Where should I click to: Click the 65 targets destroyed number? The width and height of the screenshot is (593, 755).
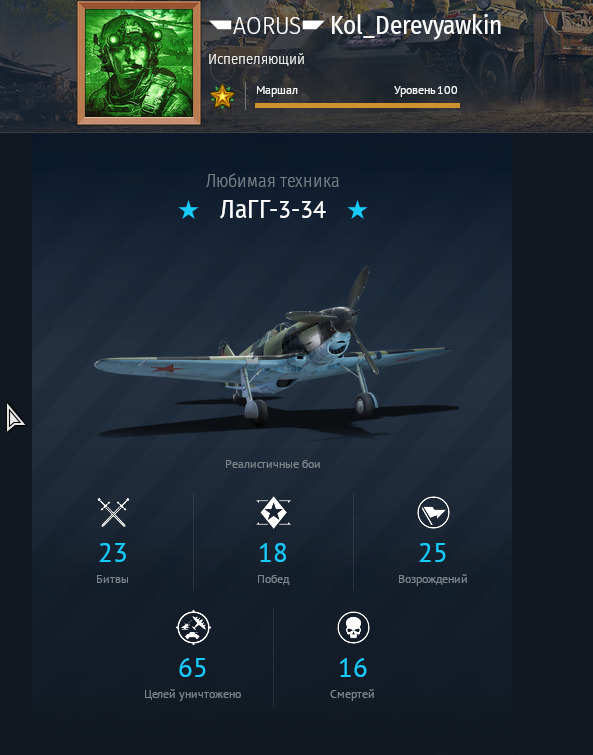click(x=193, y=668)
